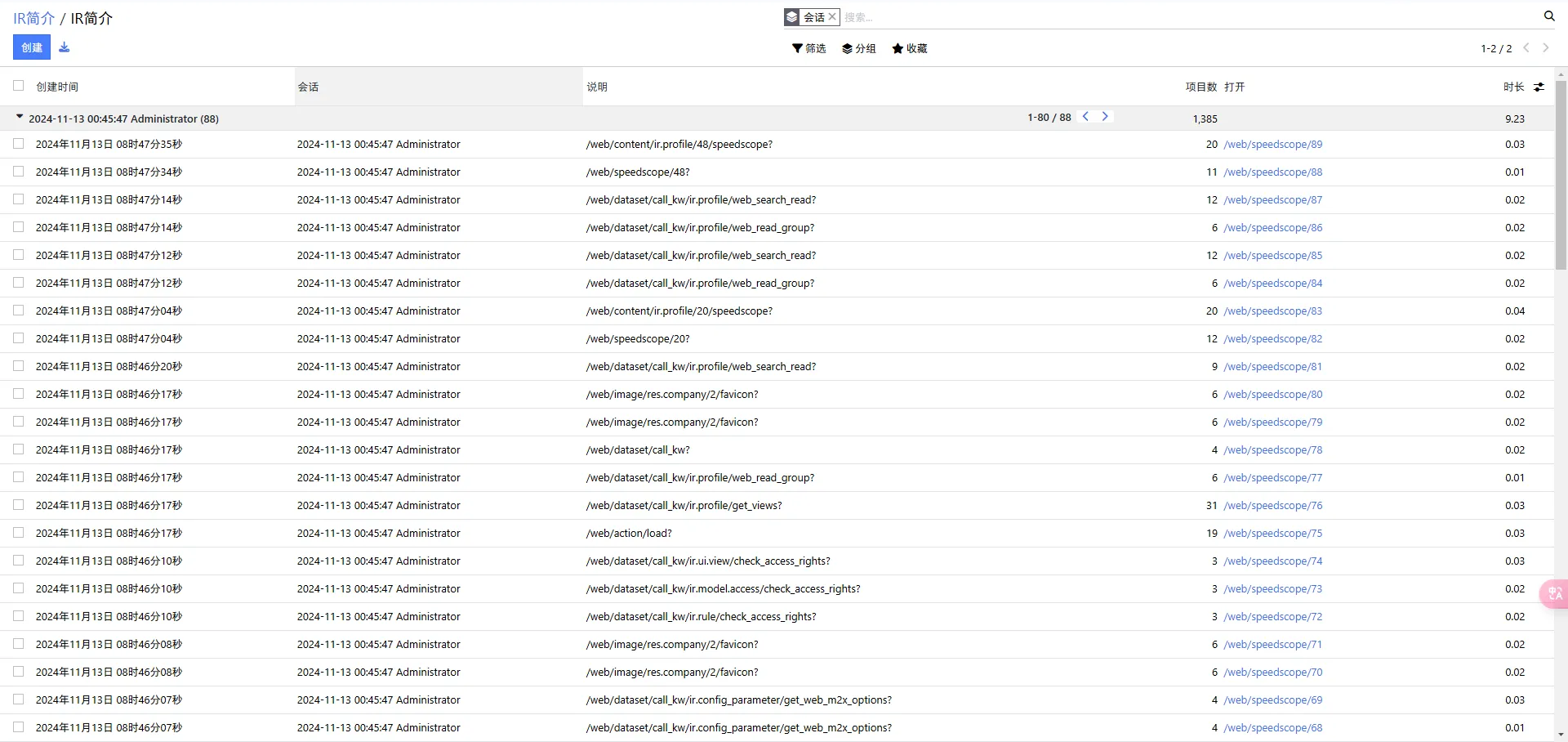Select all records with header checkbox
Viewport: 1568px width, 742px height.
[x=19, y=86]
